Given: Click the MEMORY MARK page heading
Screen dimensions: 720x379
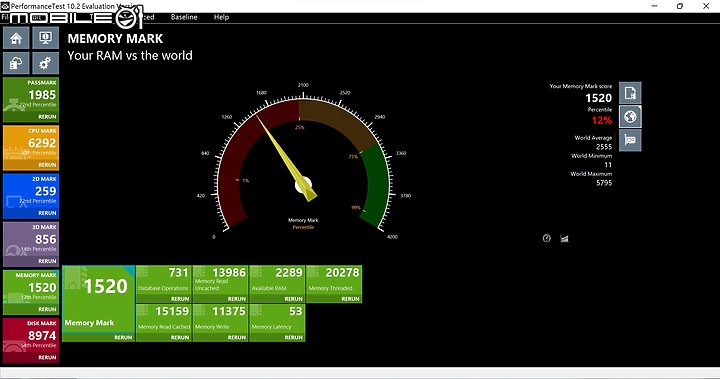Looking at the screenshot, I should tap(115, 39).
